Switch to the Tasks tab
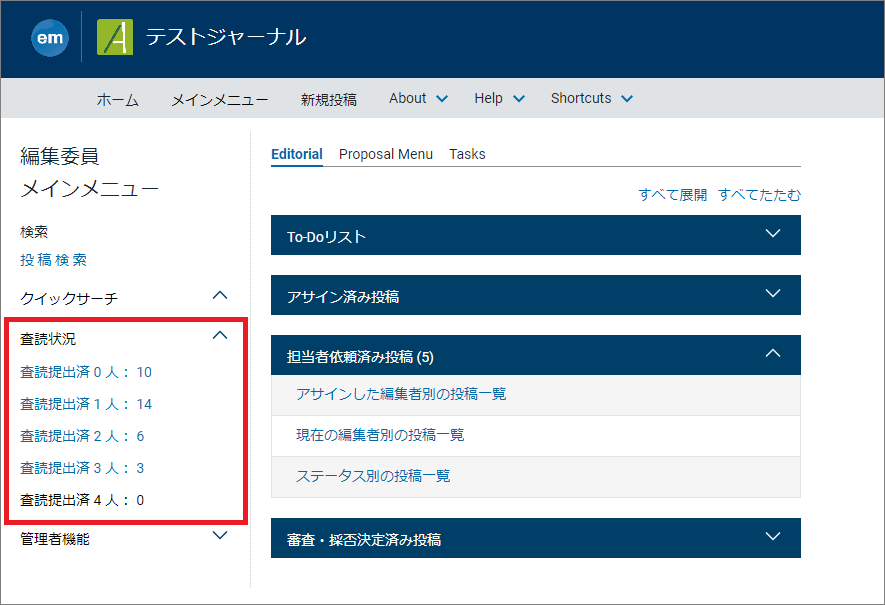 click(x=466, y=154)
